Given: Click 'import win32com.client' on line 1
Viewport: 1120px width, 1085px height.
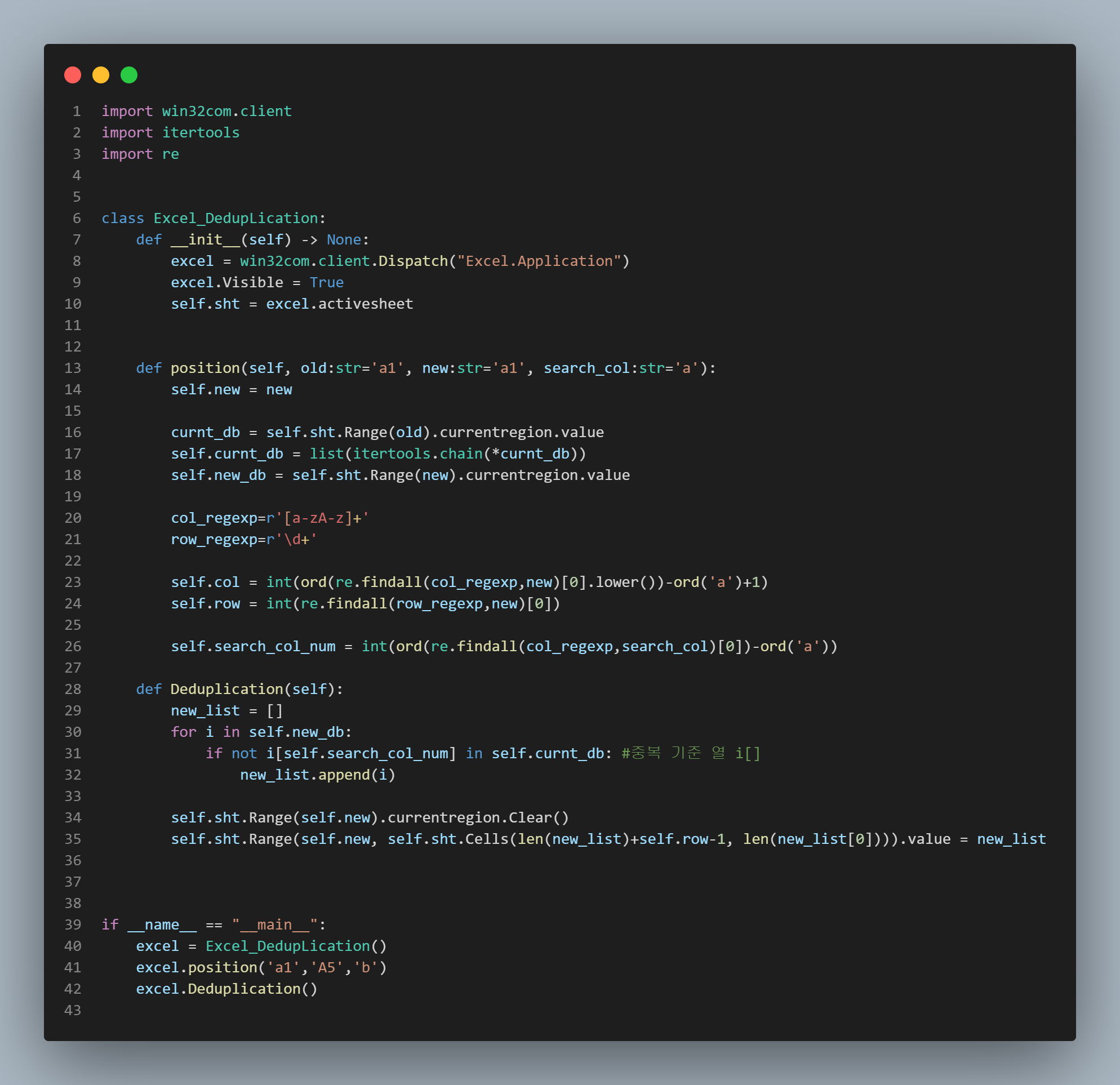Looking at the screenshot, I should pyautogui.click(x=197, y=111).
